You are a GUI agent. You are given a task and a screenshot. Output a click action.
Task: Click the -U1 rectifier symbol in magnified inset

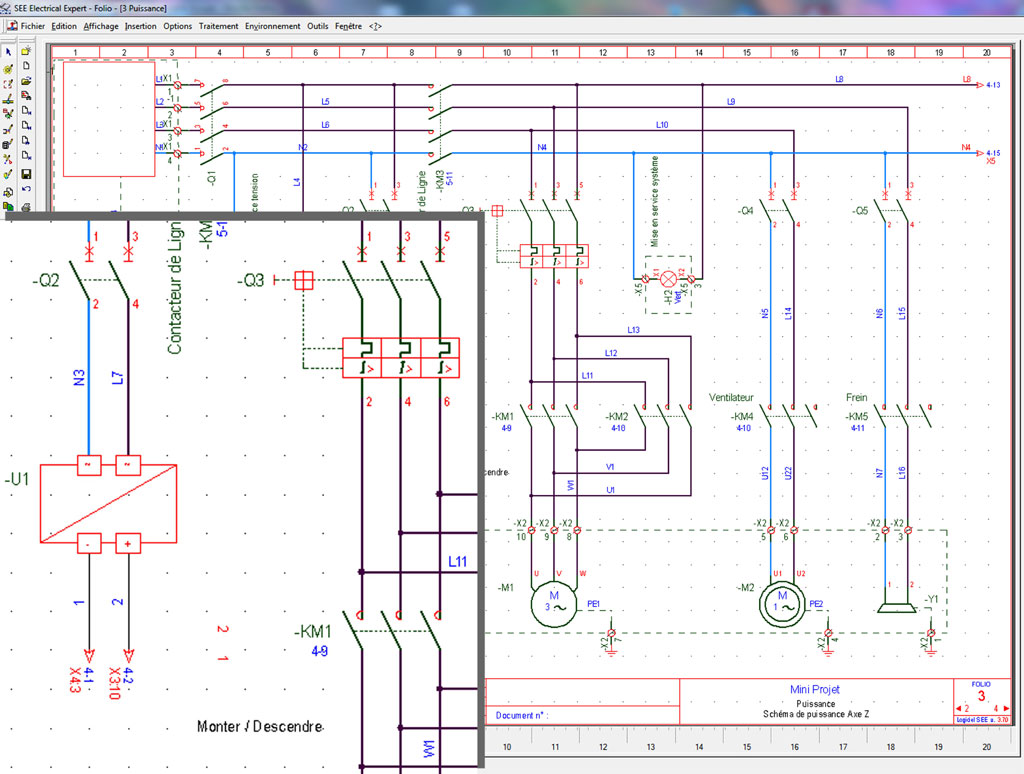108,504
